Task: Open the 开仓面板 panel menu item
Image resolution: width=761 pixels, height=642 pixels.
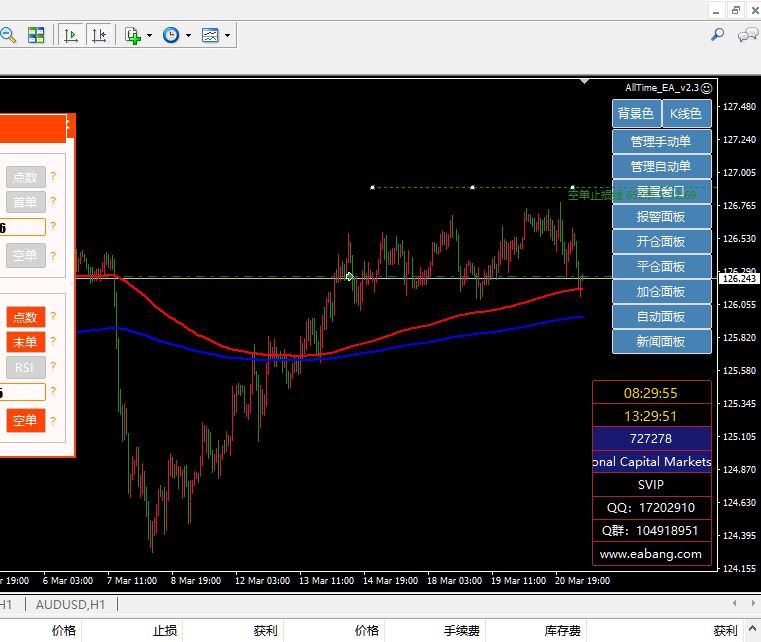Action: pos(661,242)
